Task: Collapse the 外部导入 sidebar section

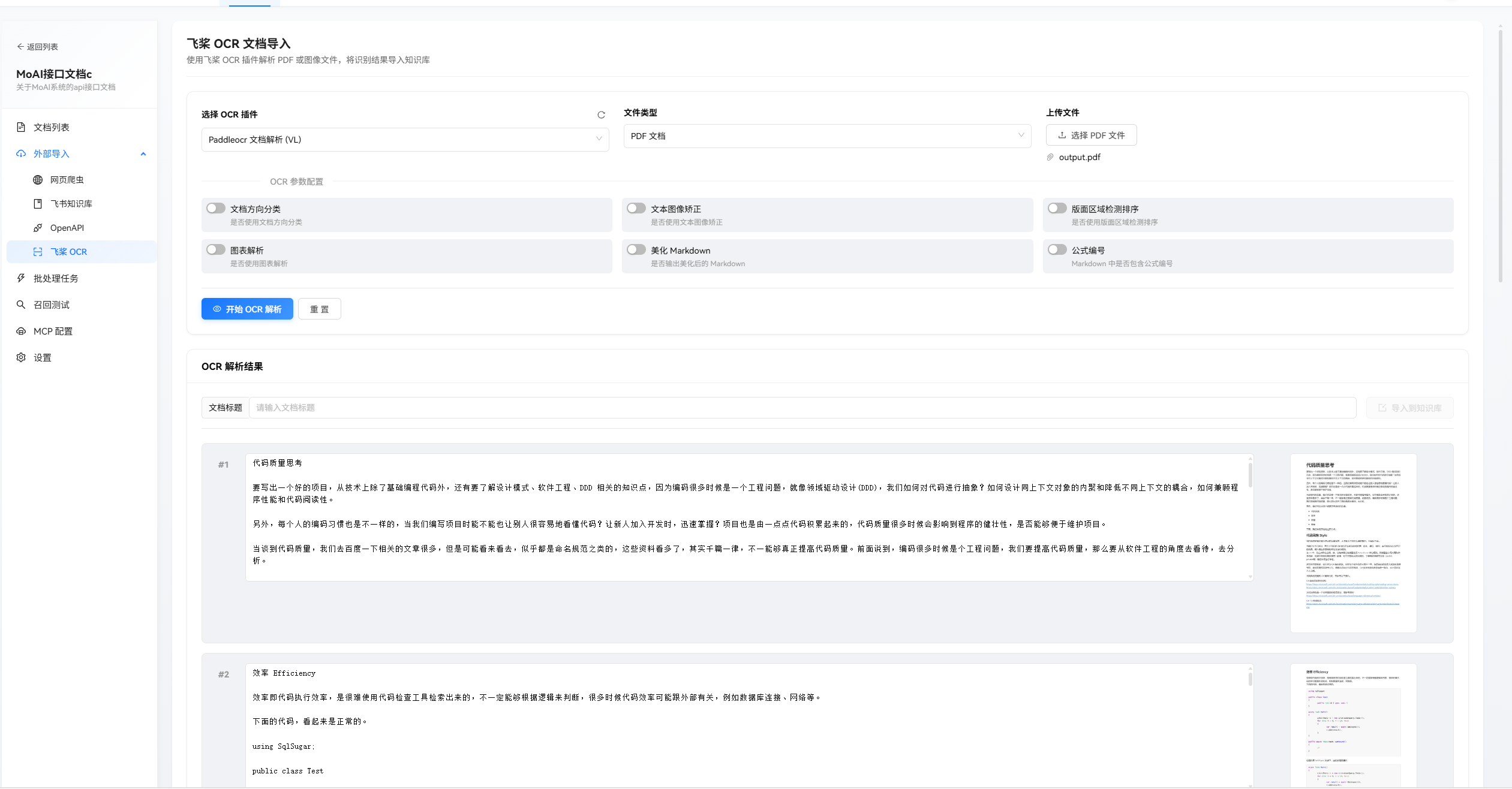Action: [143, 154]
